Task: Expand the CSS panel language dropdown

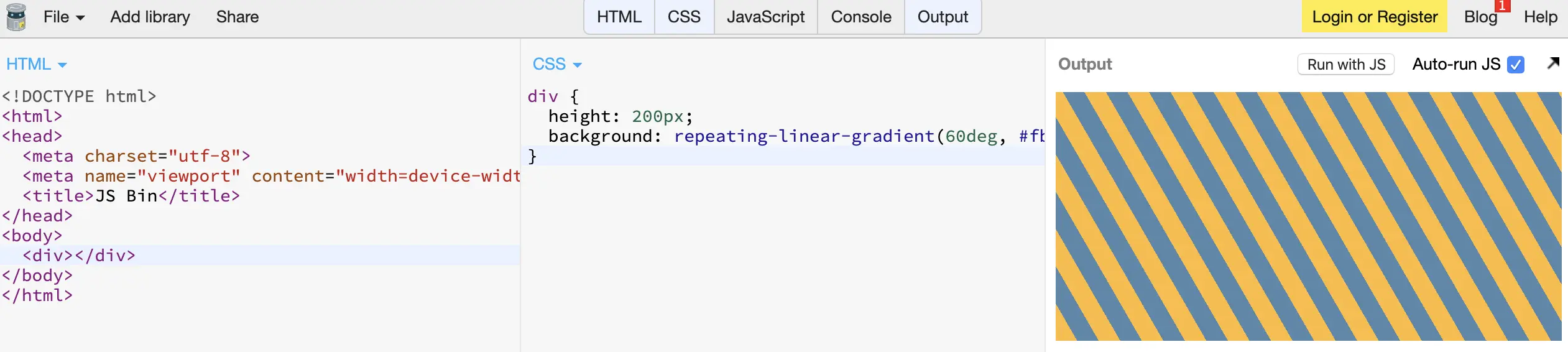Action: (x=557, y=64)
